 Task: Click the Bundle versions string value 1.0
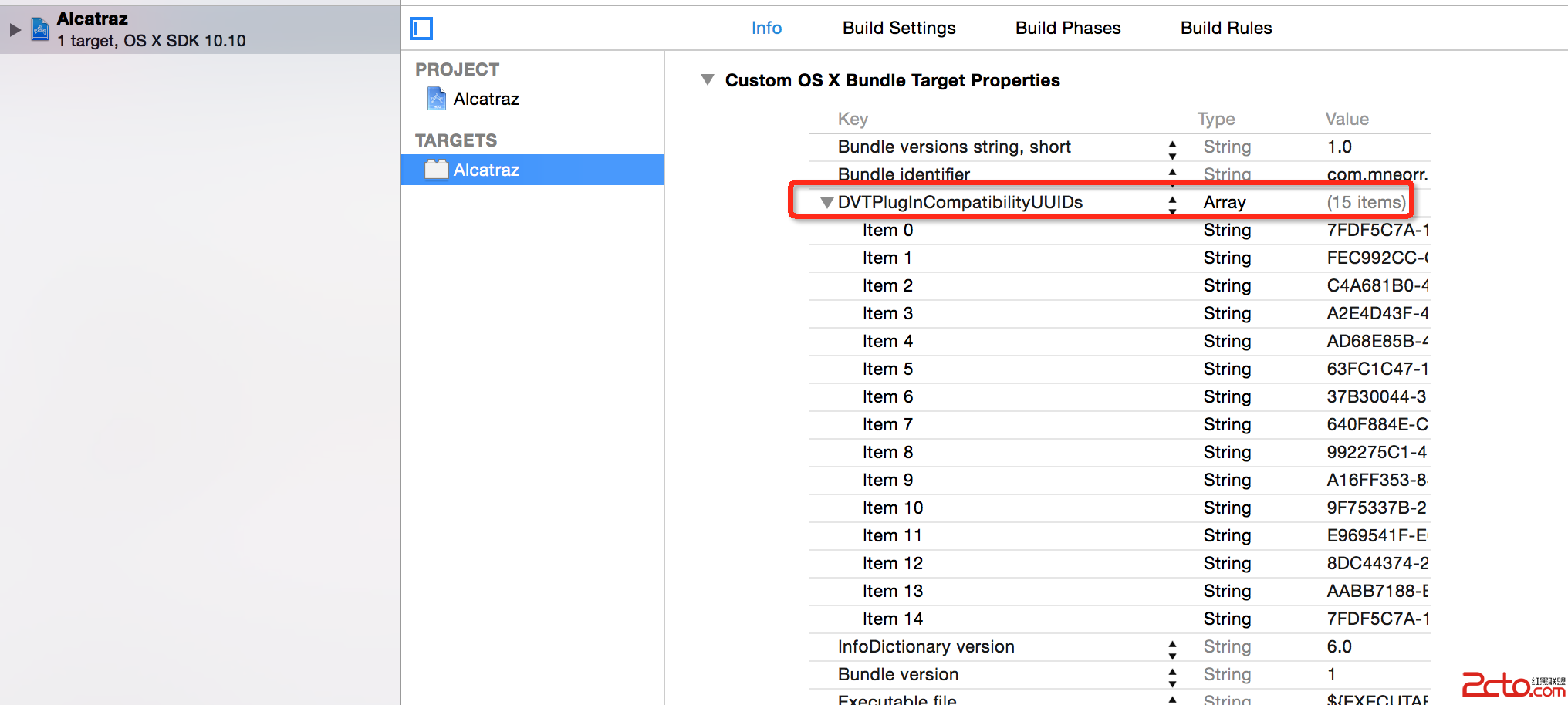(x=1340, y=147)
